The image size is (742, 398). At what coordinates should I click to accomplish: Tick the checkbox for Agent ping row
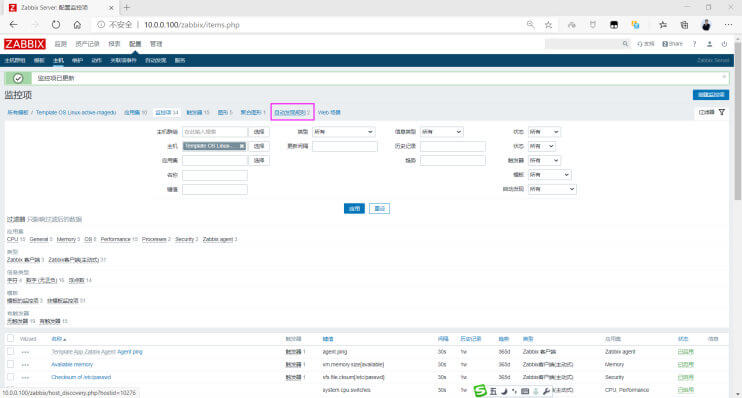(x=10, y=352)
